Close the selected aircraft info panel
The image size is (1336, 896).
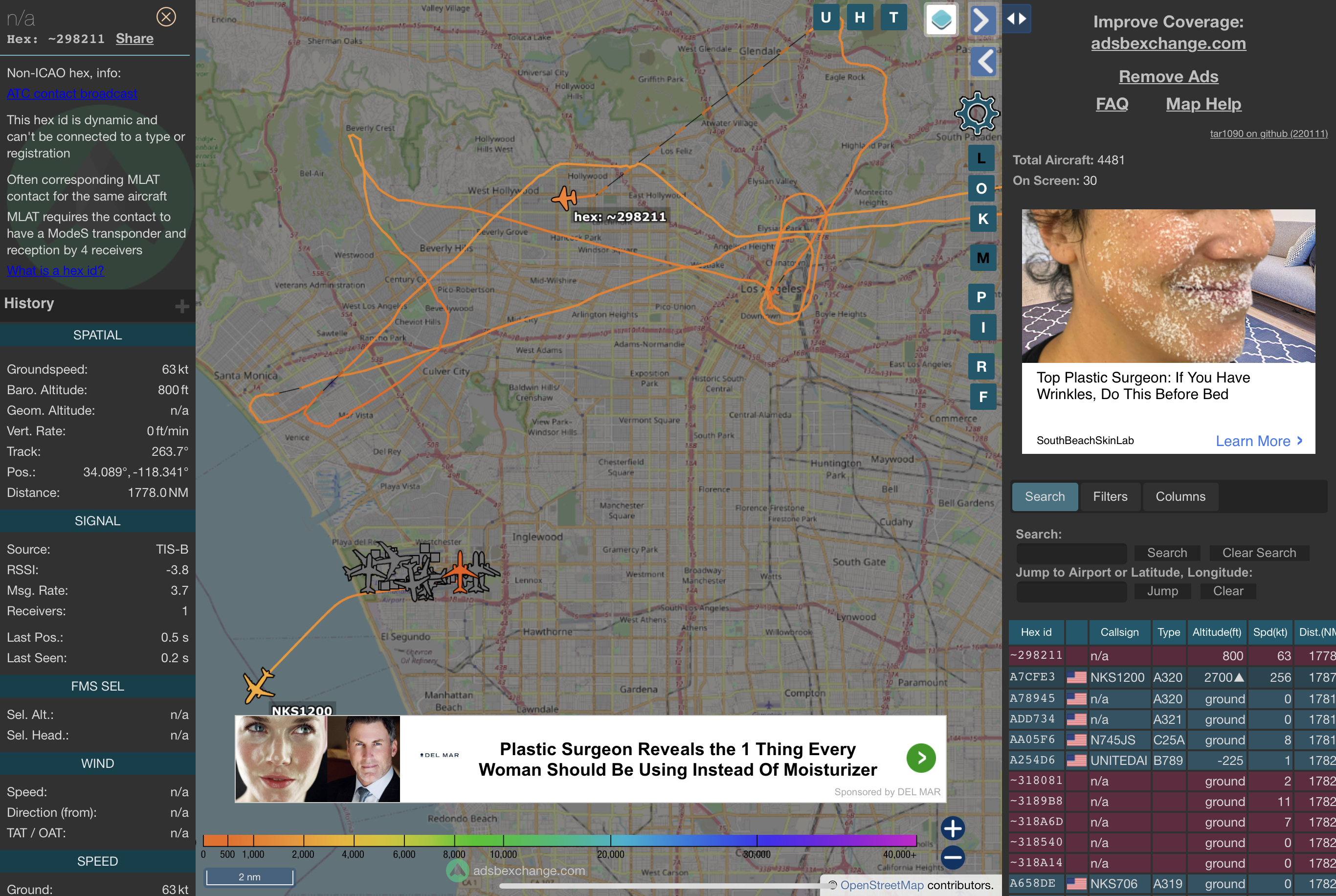point(166,17)
